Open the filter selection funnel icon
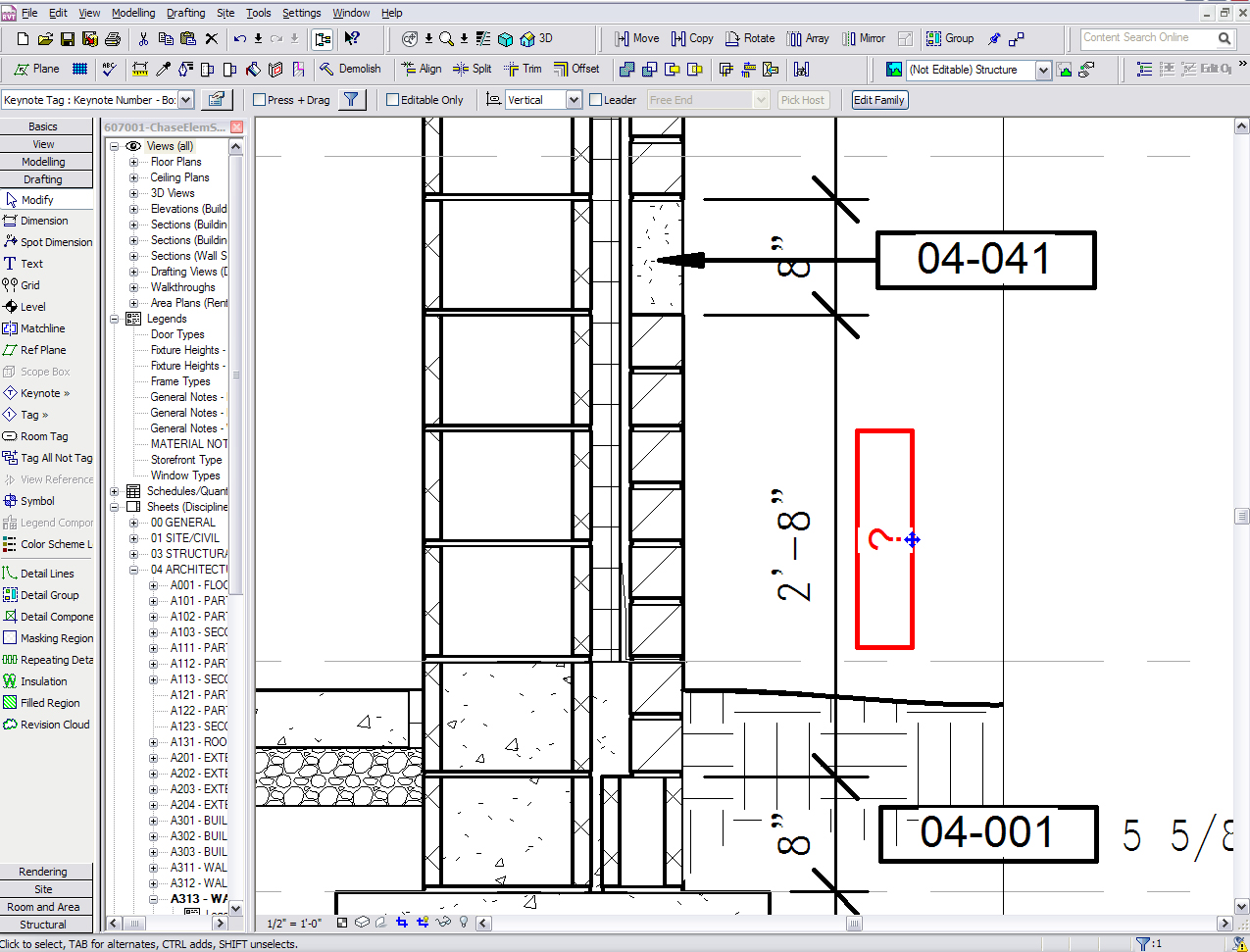 (x=351, y=100)
